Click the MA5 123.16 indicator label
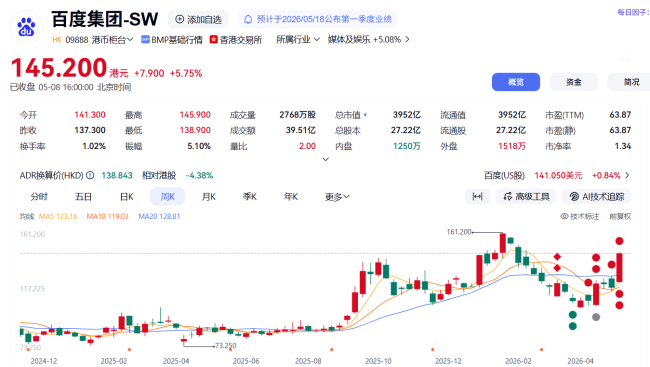 click(x=58, y=216)
